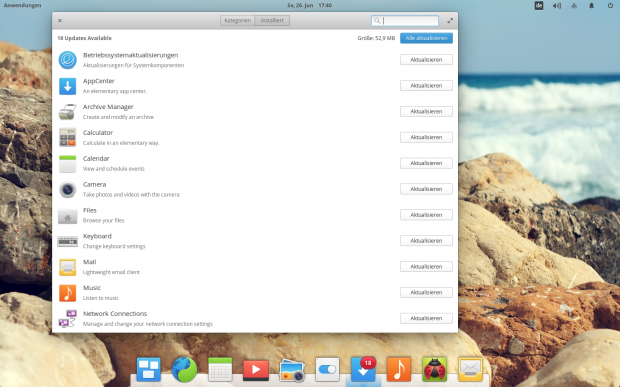Launch Music from the dock

[399, 369]
